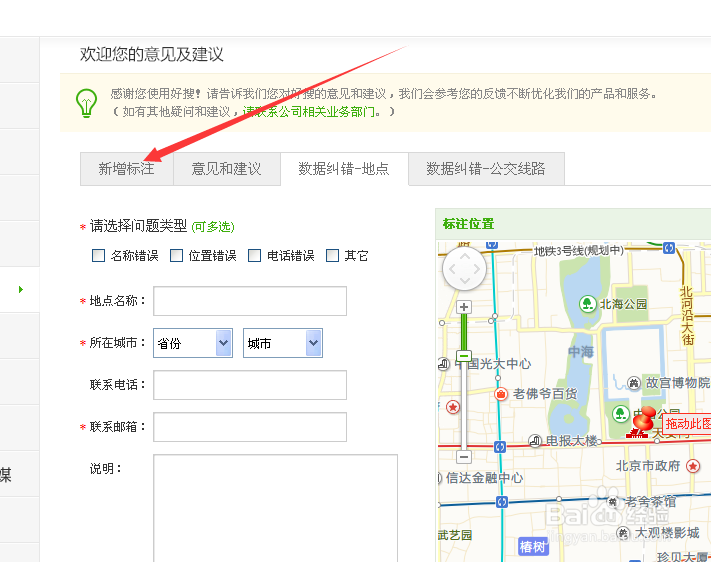The height and width of the screenshot is (562, 711).
Task: Open the 数据纠错-公交线路 tab
Action: click(x=486, y=169)
